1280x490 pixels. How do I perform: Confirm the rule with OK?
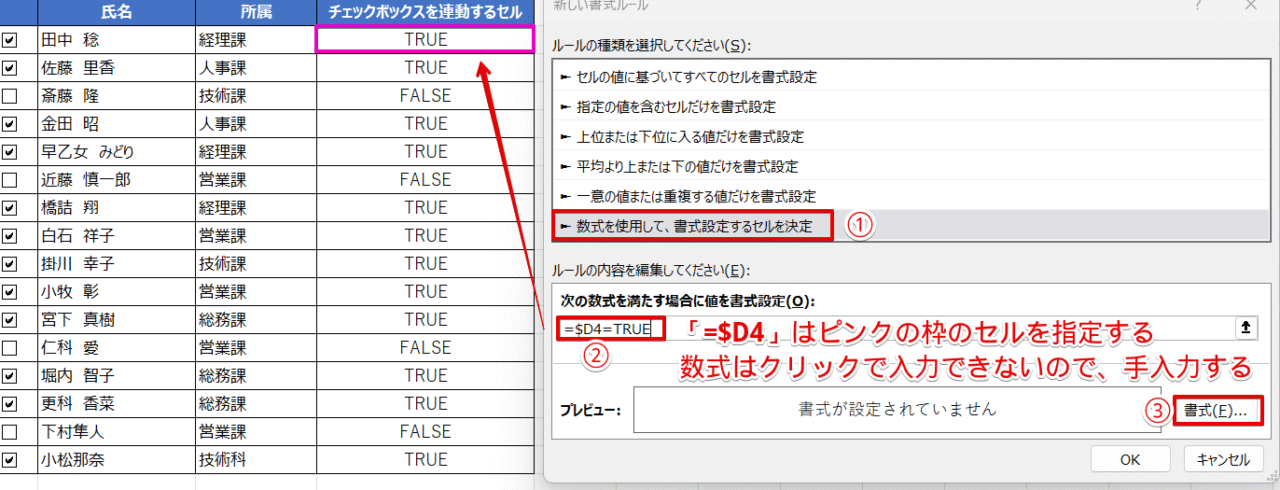(x=1130, y=460)
